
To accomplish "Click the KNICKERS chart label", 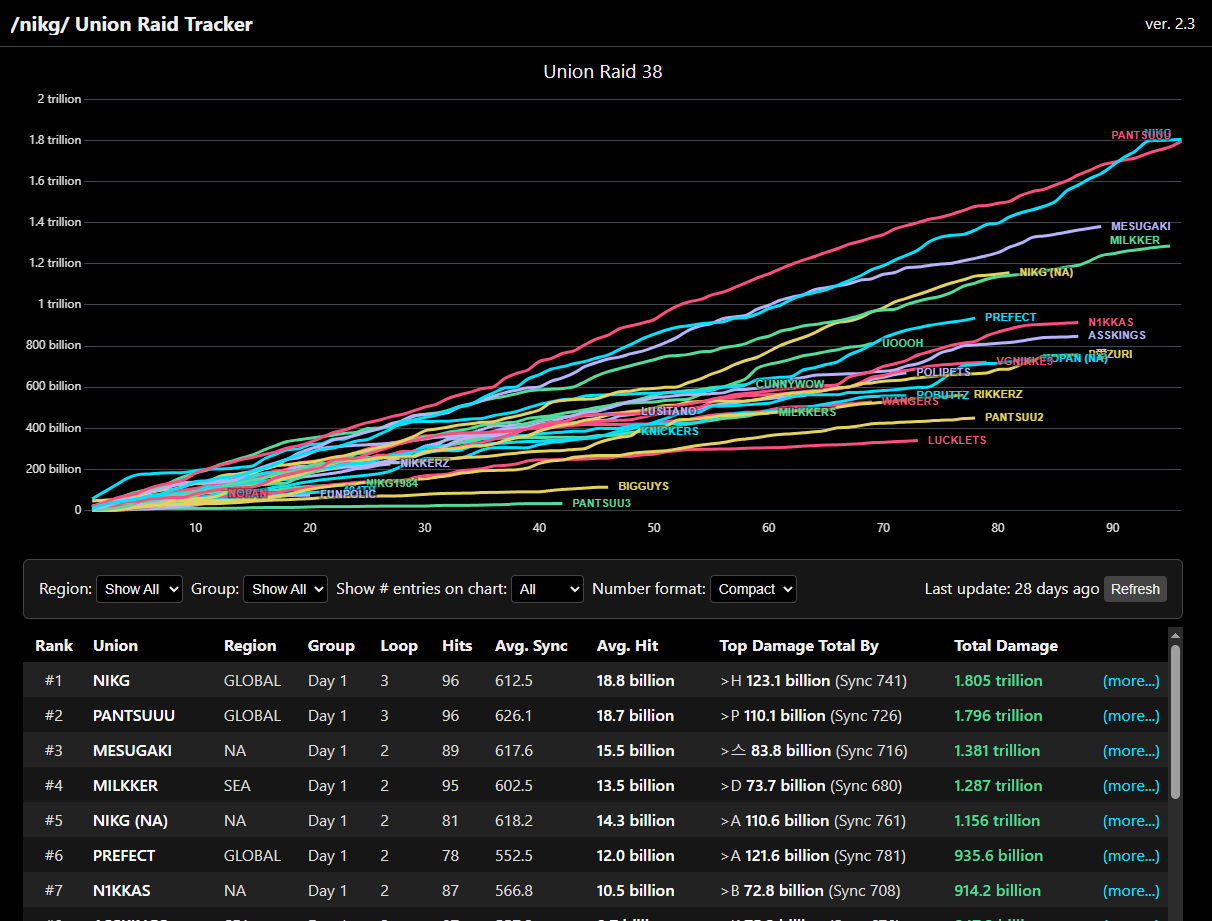I will 669,432.
